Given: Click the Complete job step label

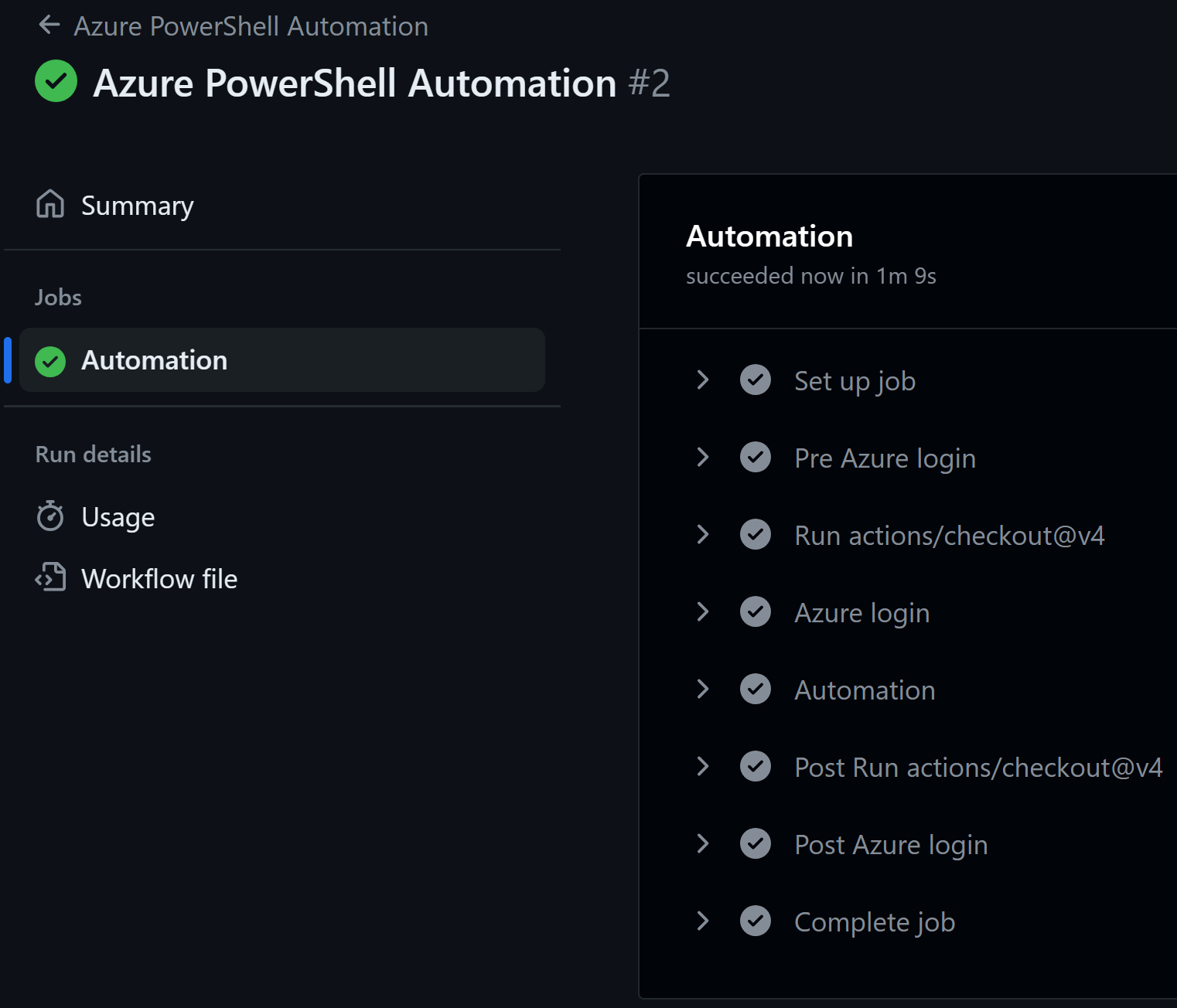Looking at the screenshot, I should pos(875,922).
